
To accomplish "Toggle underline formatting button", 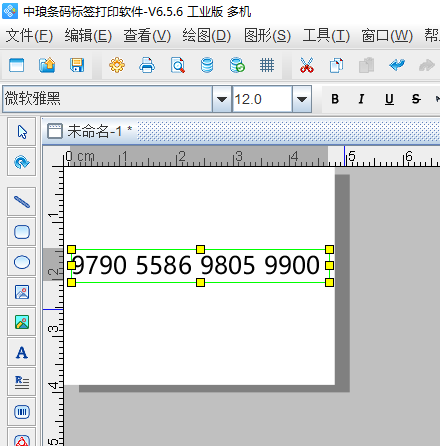I will [x=389, y=99].
